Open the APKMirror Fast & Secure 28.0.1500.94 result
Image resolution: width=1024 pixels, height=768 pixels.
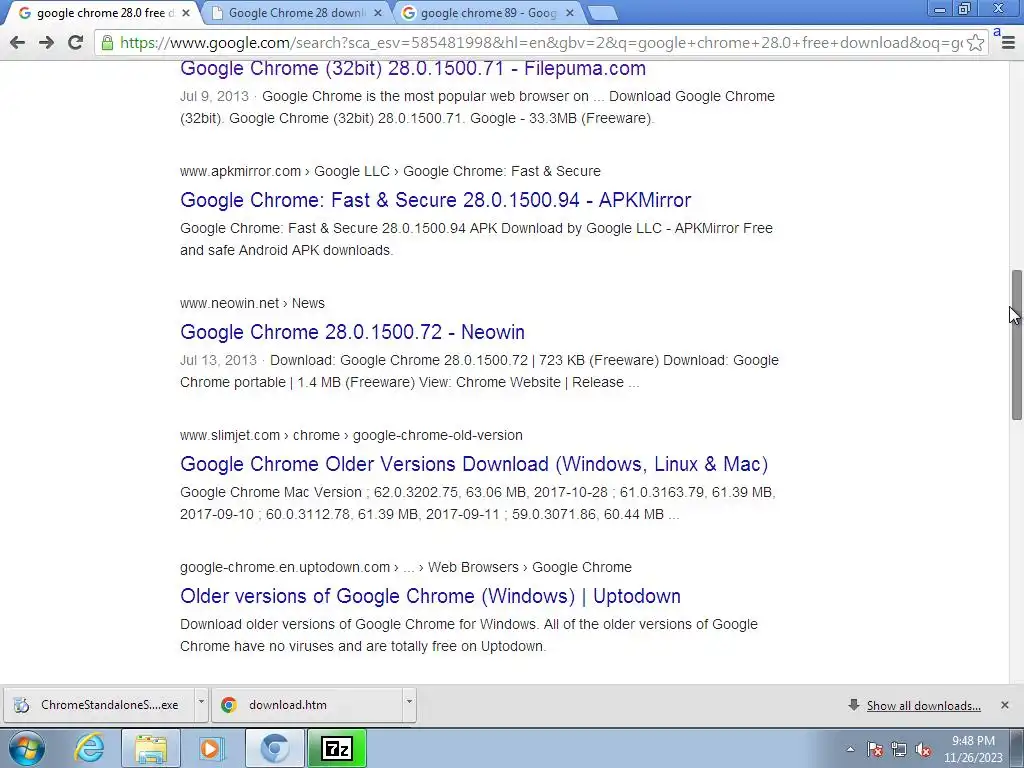436,200
